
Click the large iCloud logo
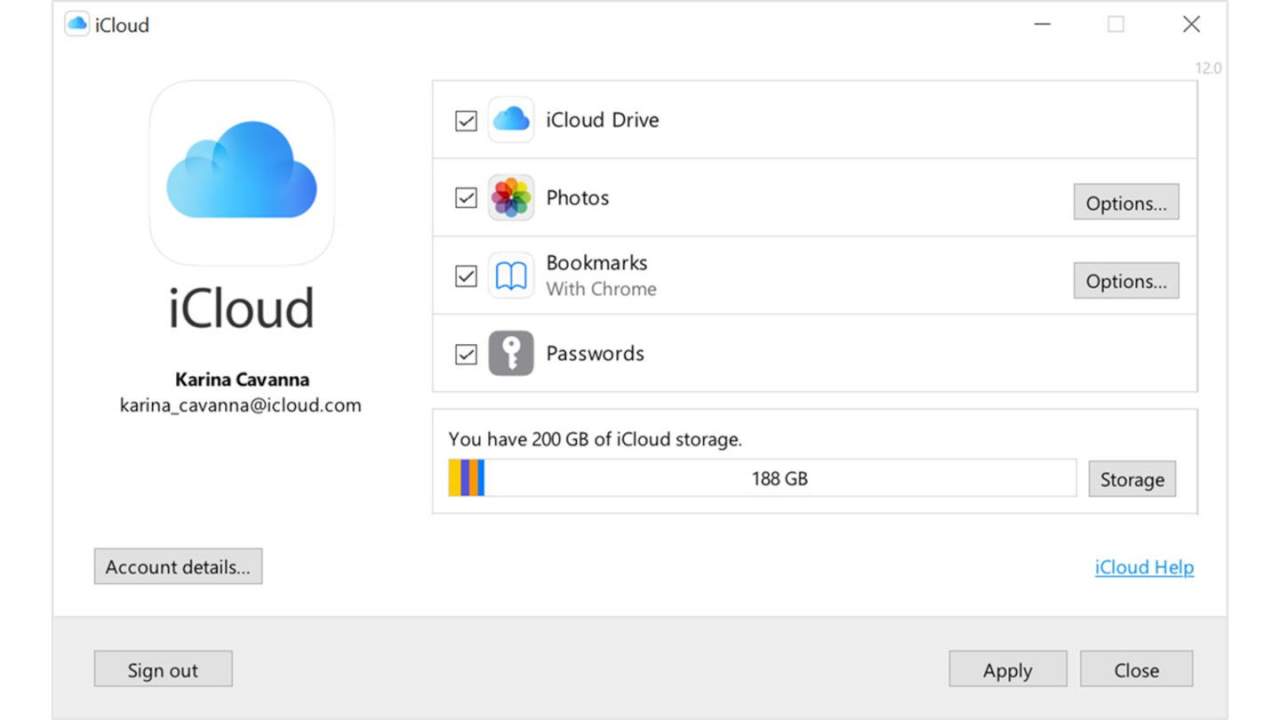[242, 171]
